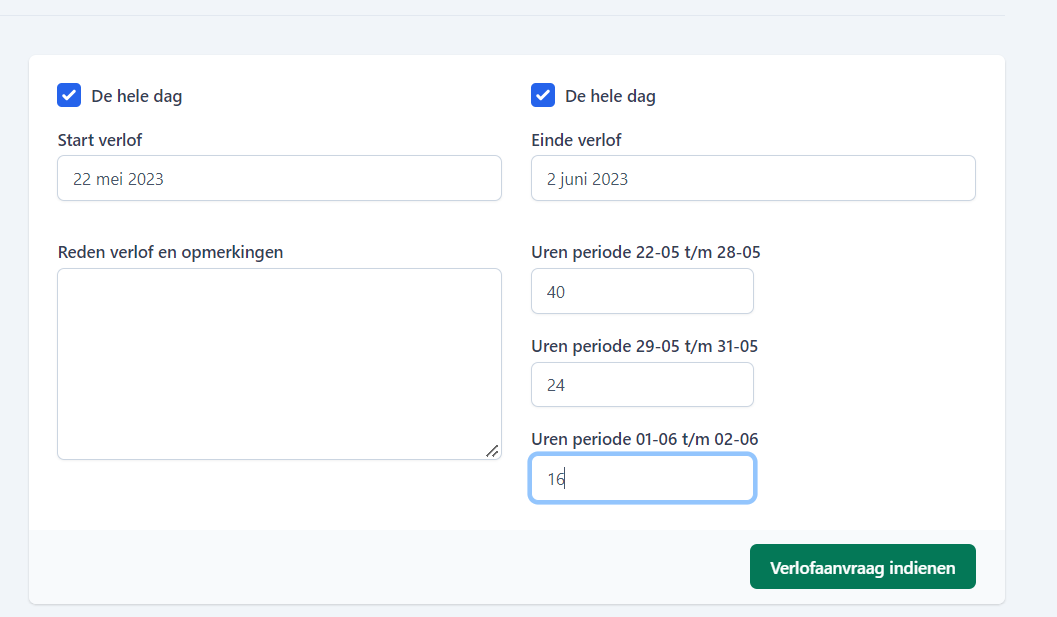Viewport: 1057px width, 617px height.
Task: Open the Start verlof date field
Action: pos(279,178)
